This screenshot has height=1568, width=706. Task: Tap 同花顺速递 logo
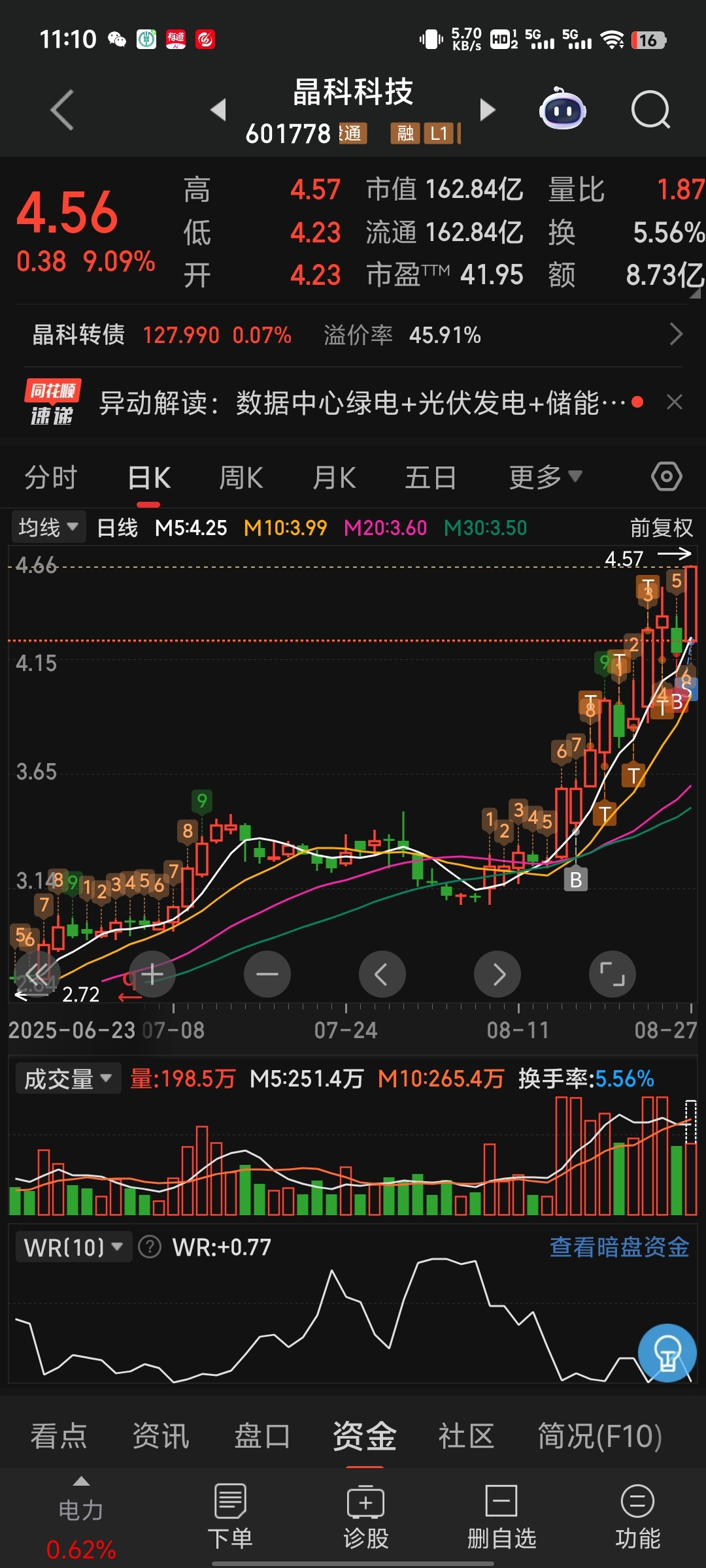52,402
